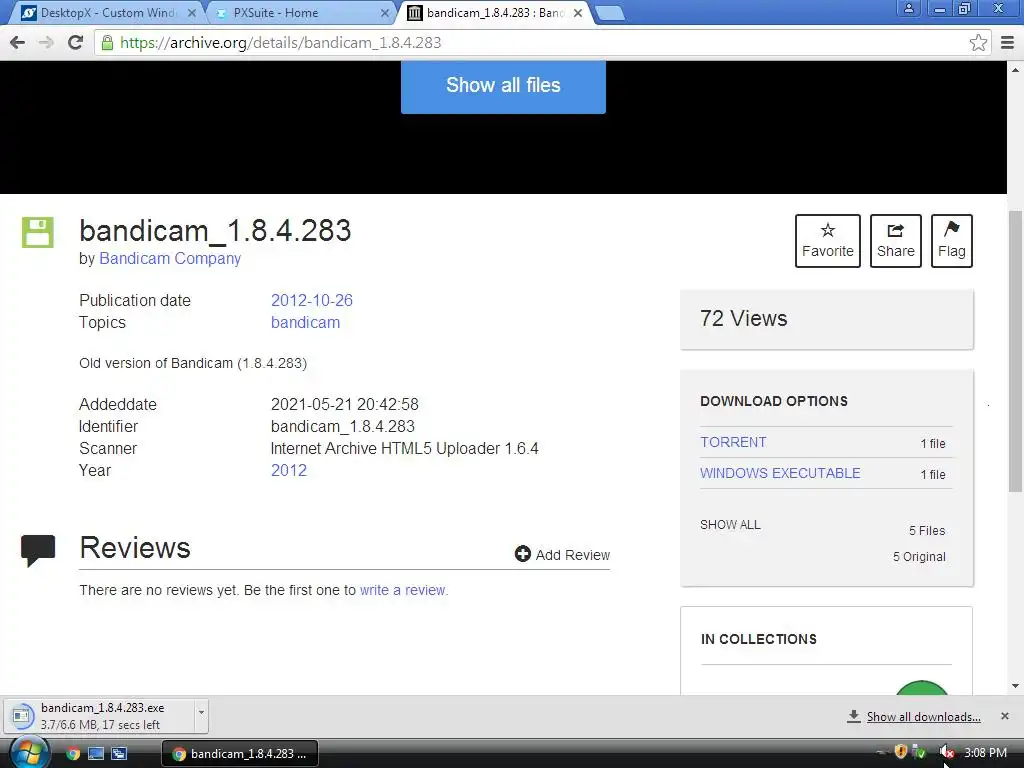The image size is (1024, 768).
Task: Click the Add Review link
Action: 572,555
